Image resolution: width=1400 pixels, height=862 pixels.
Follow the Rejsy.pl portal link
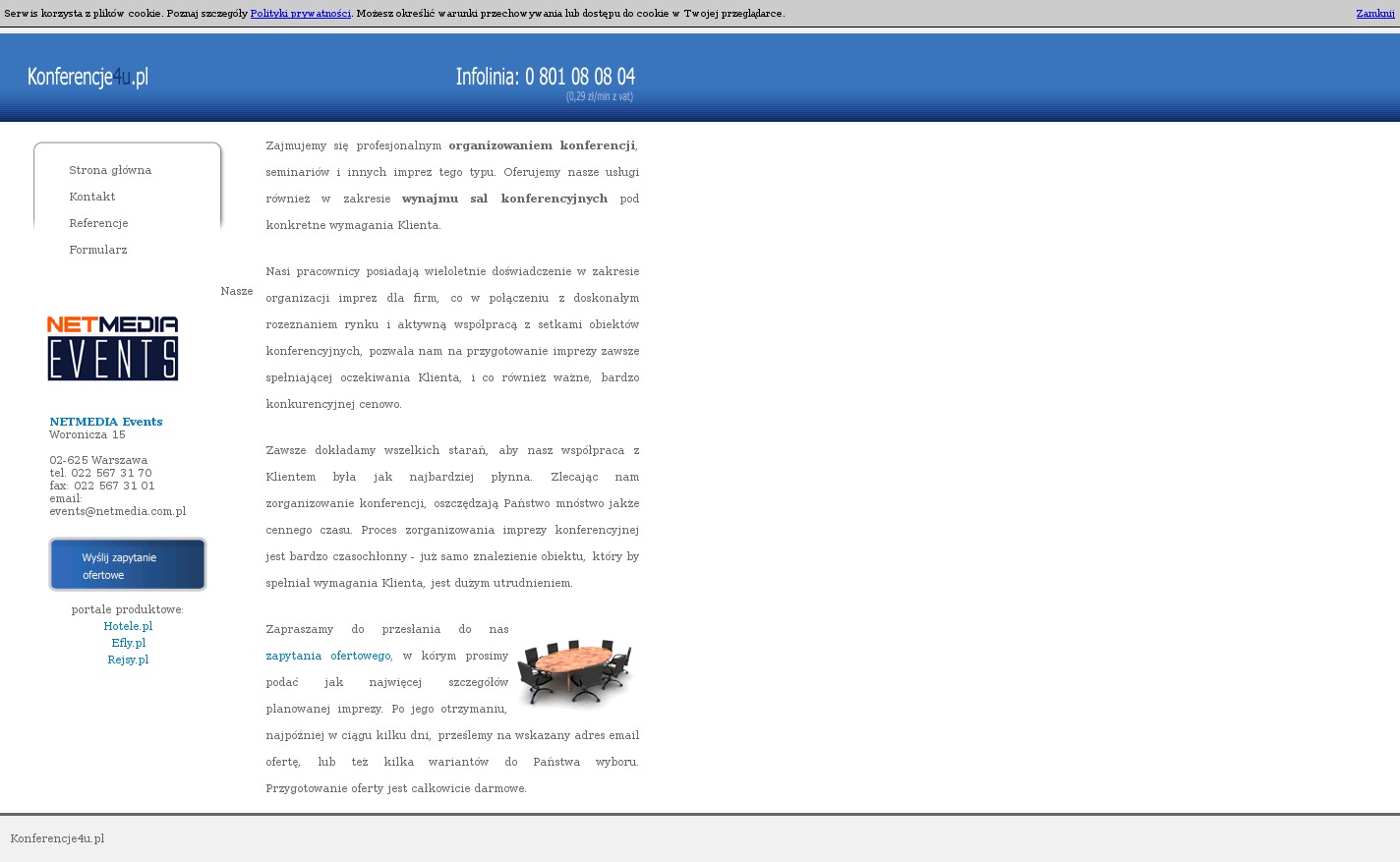128,660
